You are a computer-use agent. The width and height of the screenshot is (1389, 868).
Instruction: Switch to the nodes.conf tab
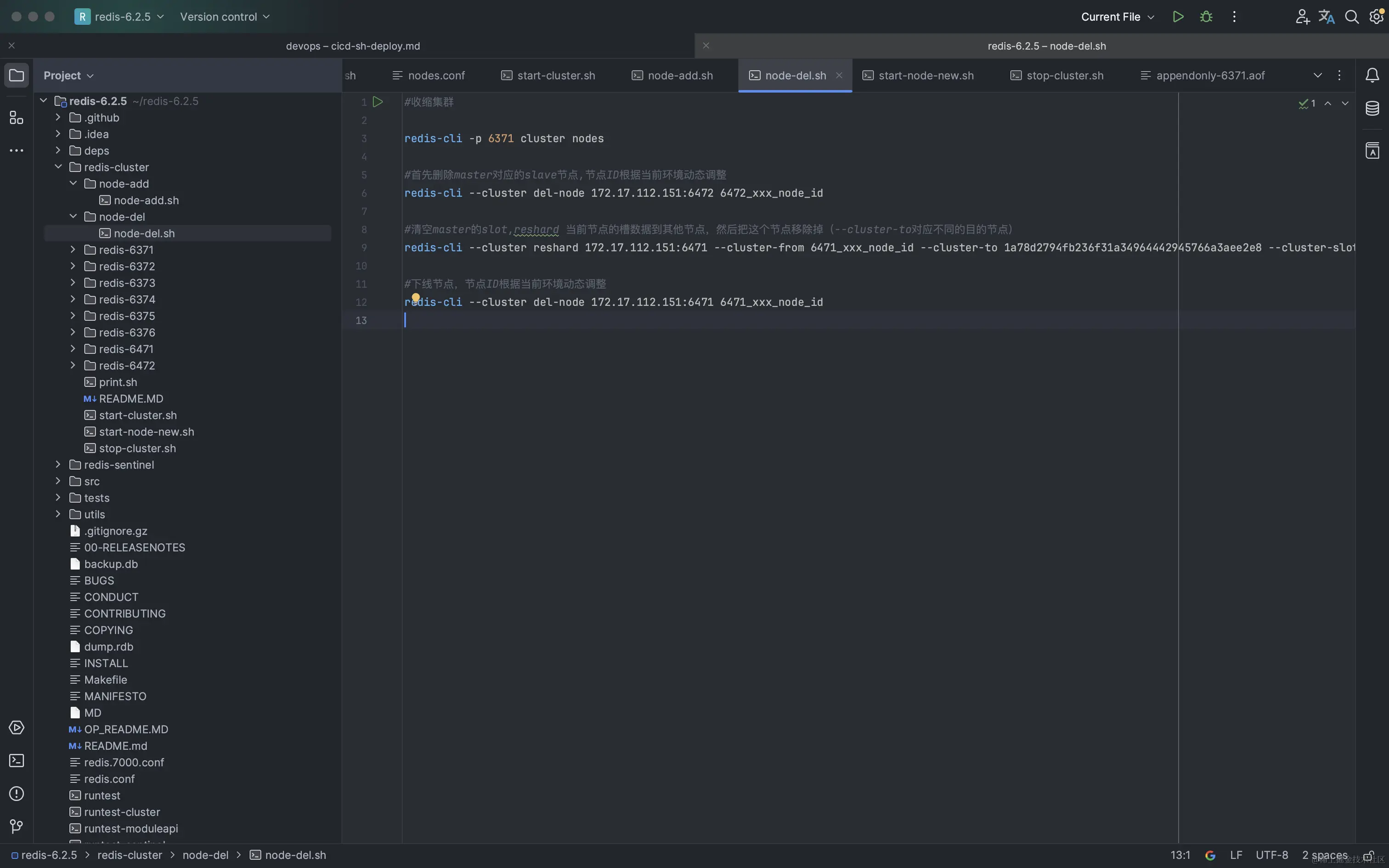[428, 75]
